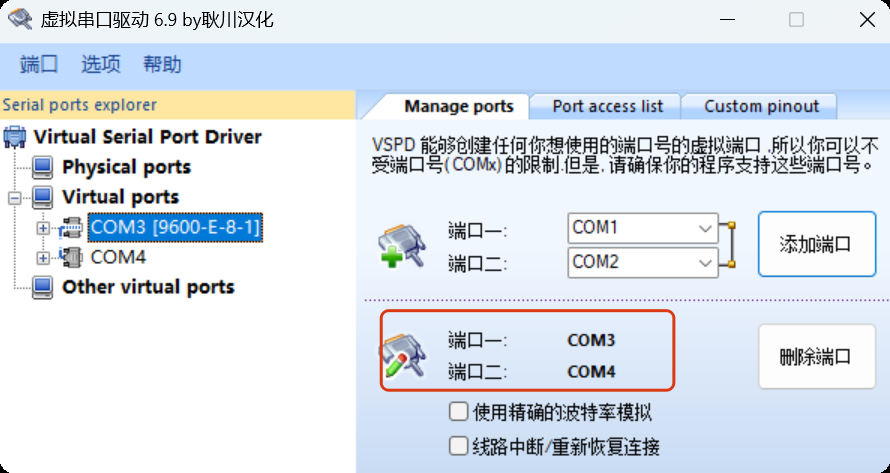Click the VSPD description text
890x473 pixels.
[625, 155]
